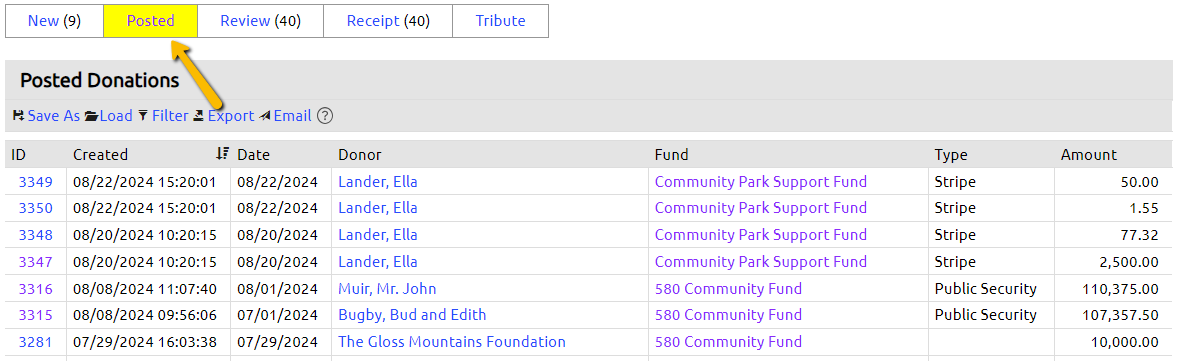1179x361 pixels.
Task: Switch to the New (9) tab
Action: pos(54,21)
